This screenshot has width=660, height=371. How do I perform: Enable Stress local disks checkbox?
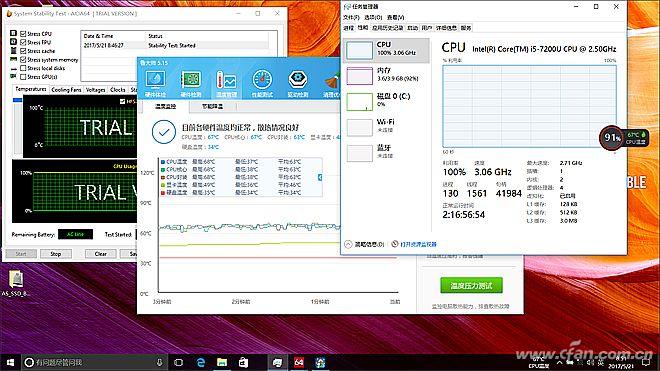[x=24, y=68]
